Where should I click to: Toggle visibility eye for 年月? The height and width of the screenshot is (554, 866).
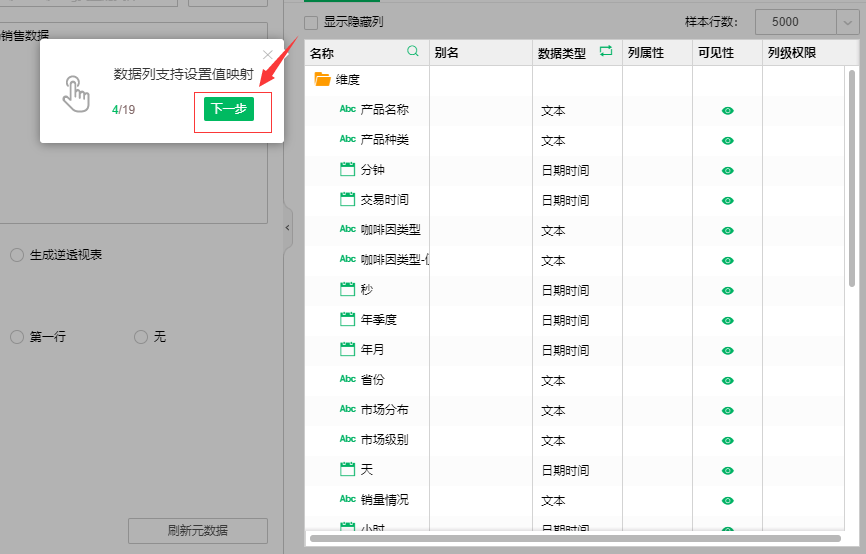pyautogui.click(x=727, y=351)
